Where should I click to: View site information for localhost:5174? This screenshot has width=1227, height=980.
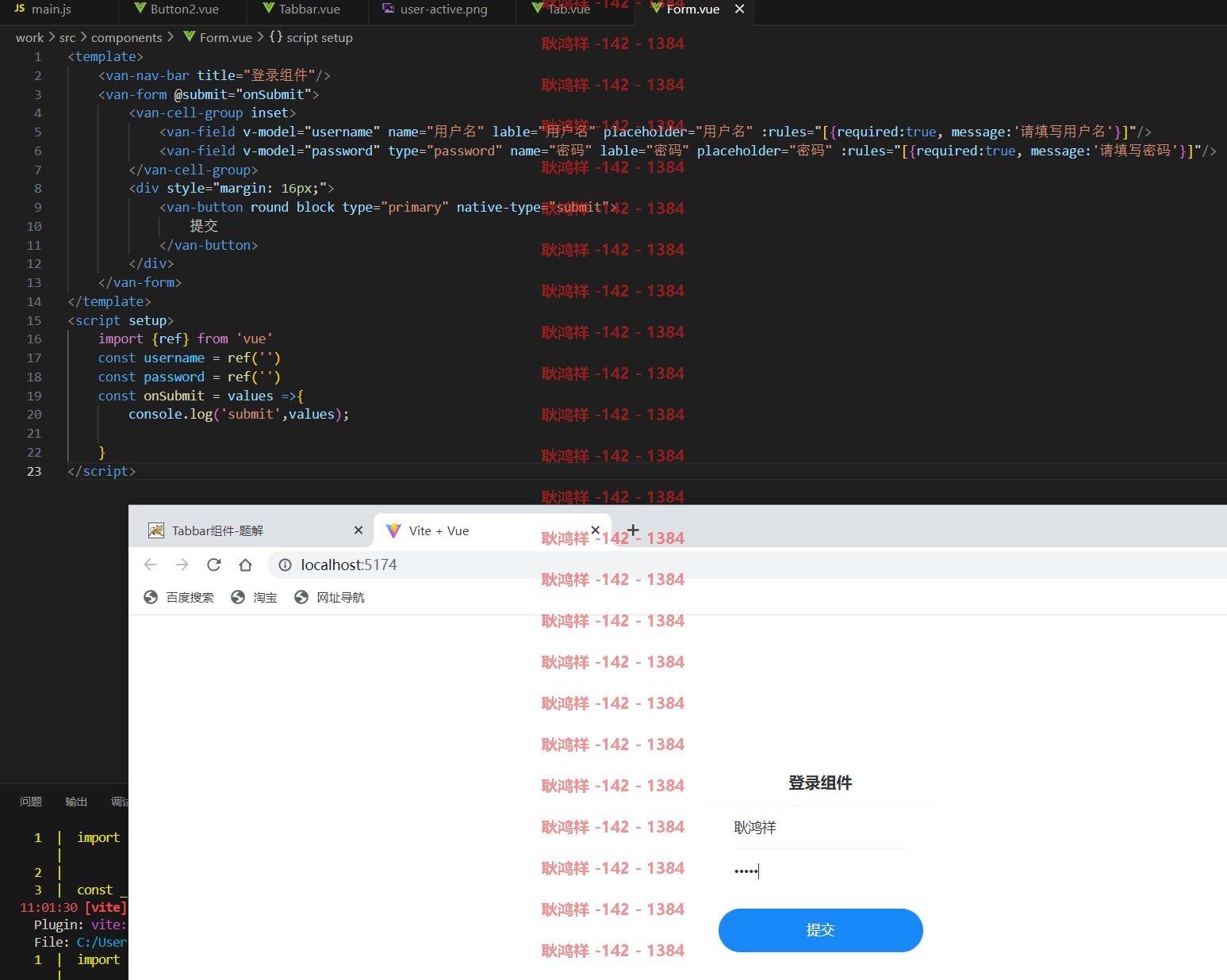(x=285, y=565)
